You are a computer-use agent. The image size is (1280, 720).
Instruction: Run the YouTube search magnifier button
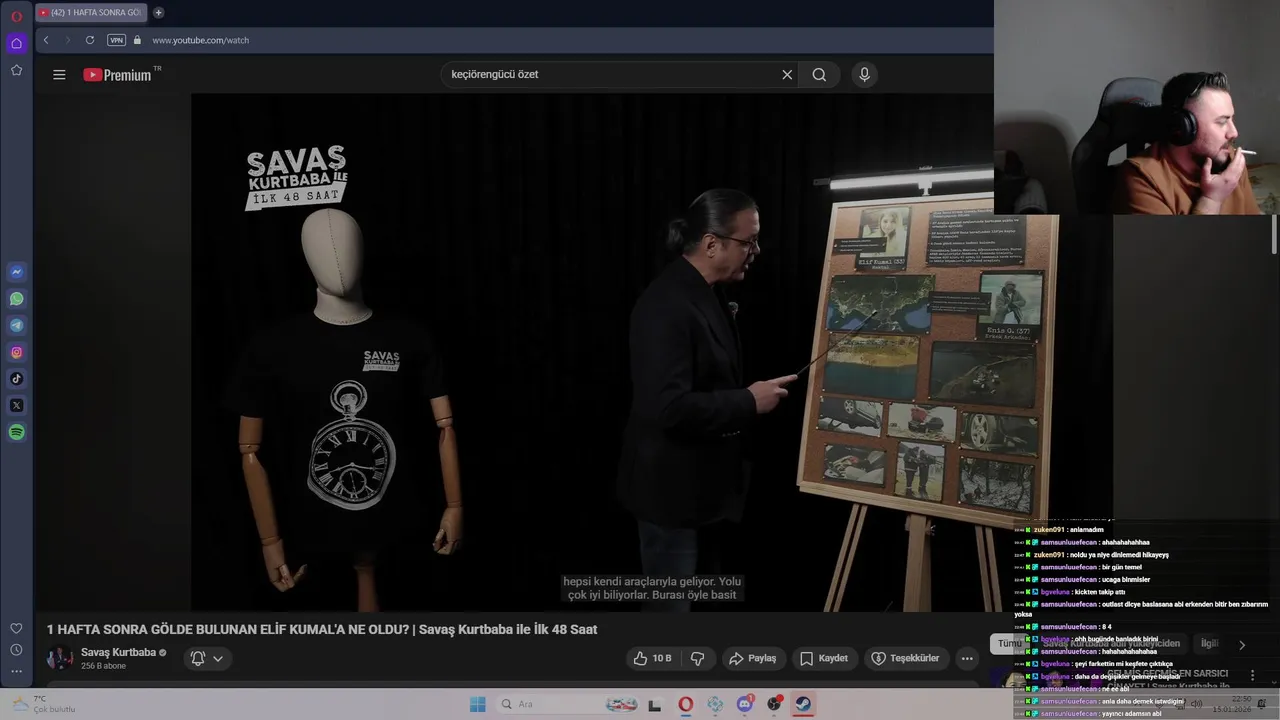click(x=819, y=74)
